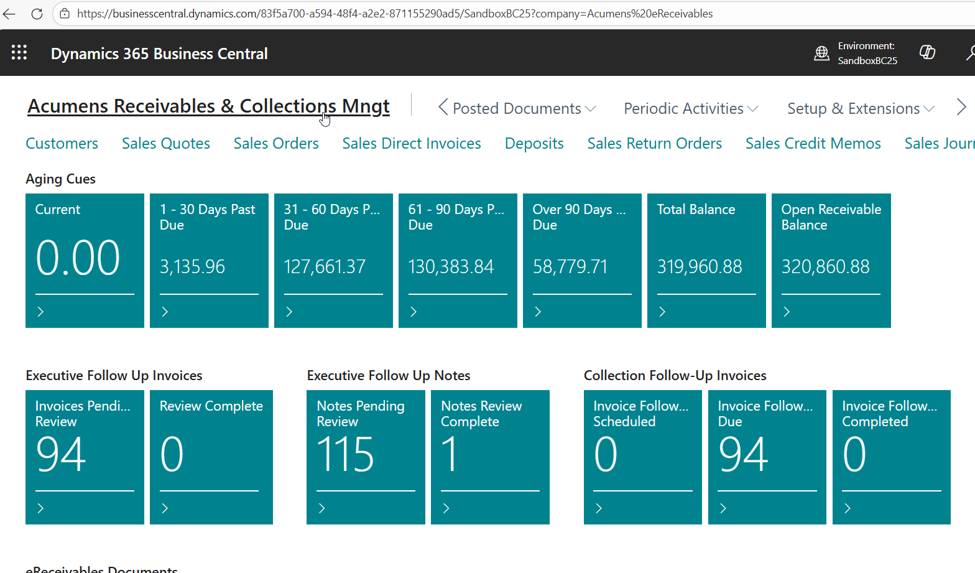Click arrow on Review Complete tile
Image resolution: width=975 pixels, height=573 pixels.
(165, 508)
